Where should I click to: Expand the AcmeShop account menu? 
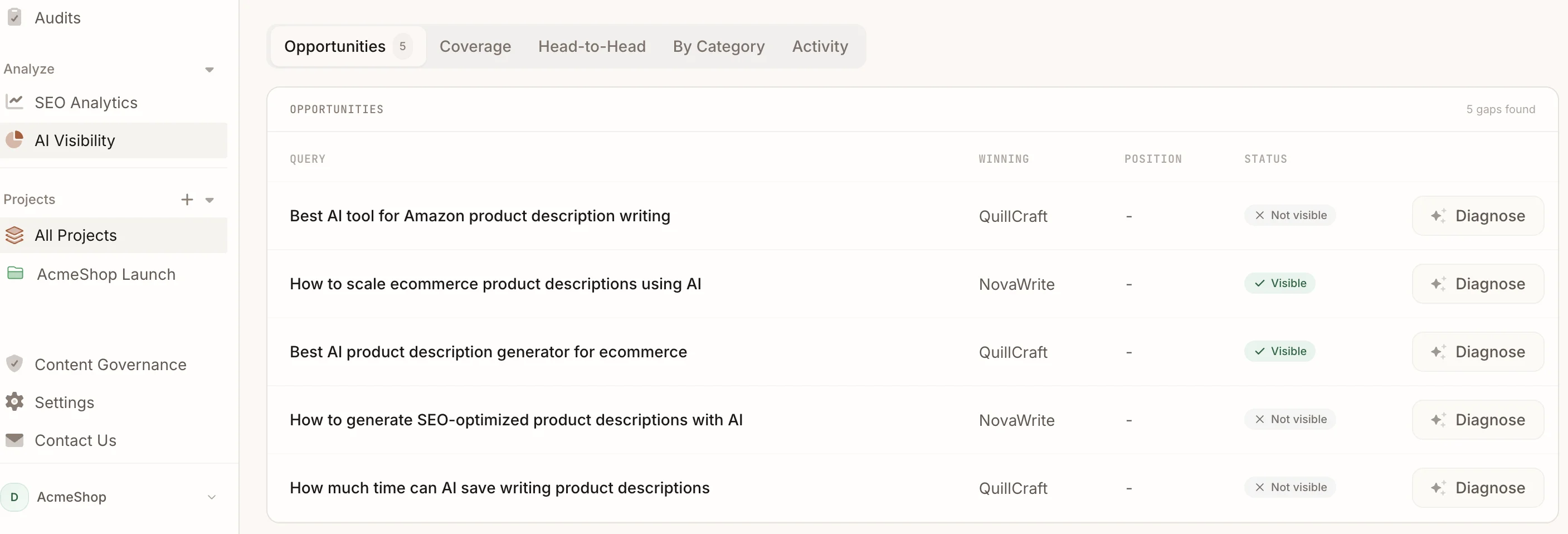pyautogui.click(x=211, y=496)
